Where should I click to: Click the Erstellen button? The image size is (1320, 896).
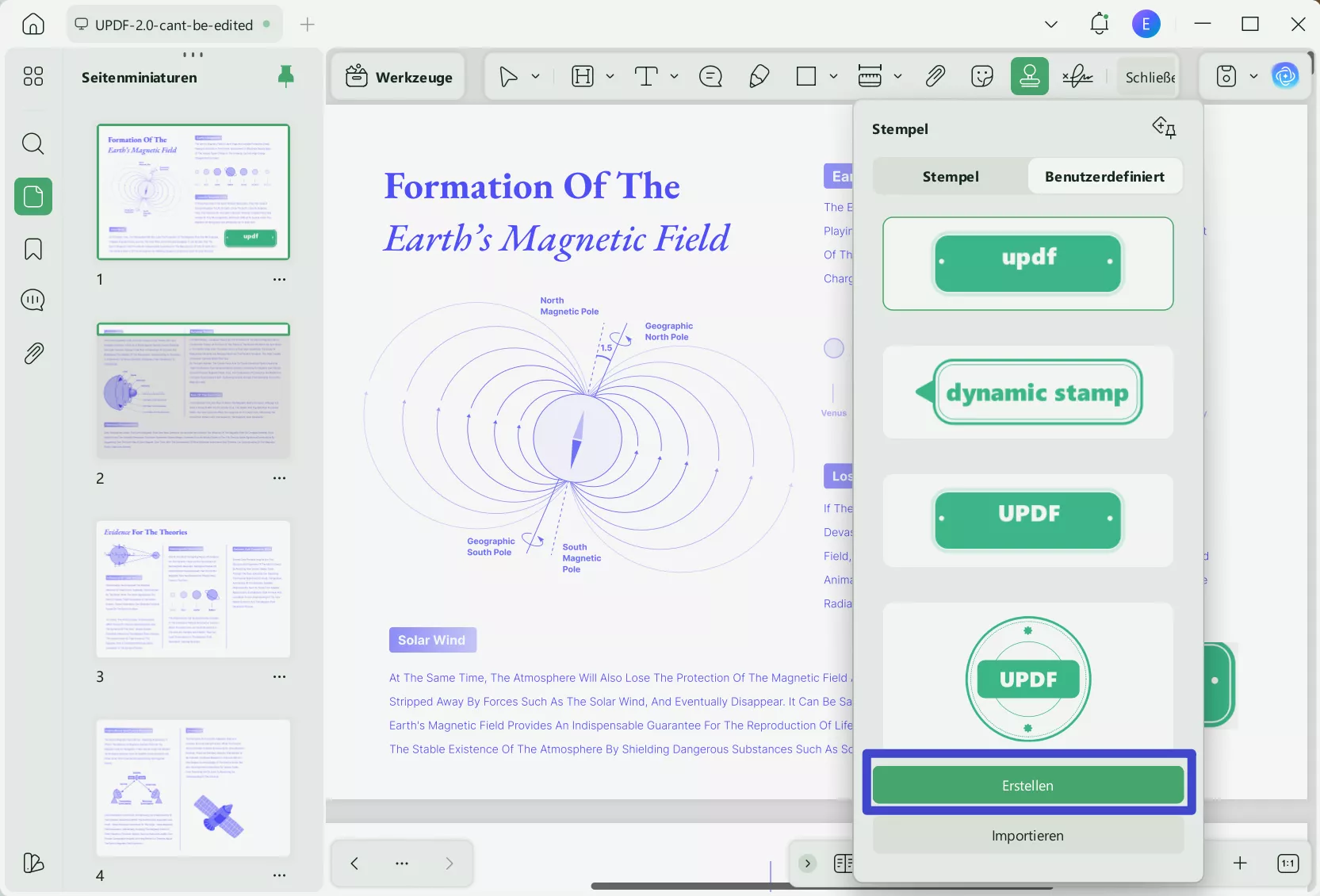(1028, 785)
